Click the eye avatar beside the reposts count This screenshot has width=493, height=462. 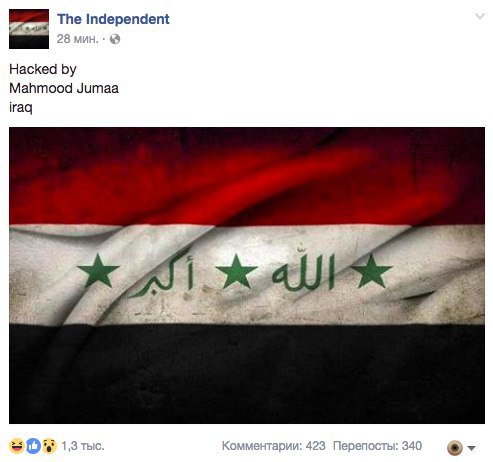(455, 447)
